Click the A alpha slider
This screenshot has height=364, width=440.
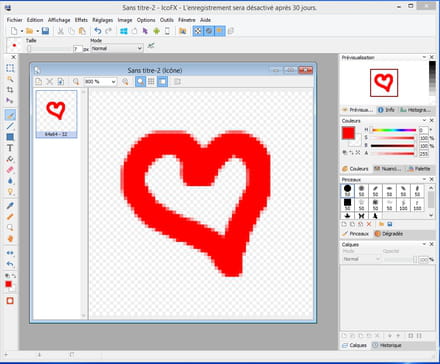coord(393,153)
